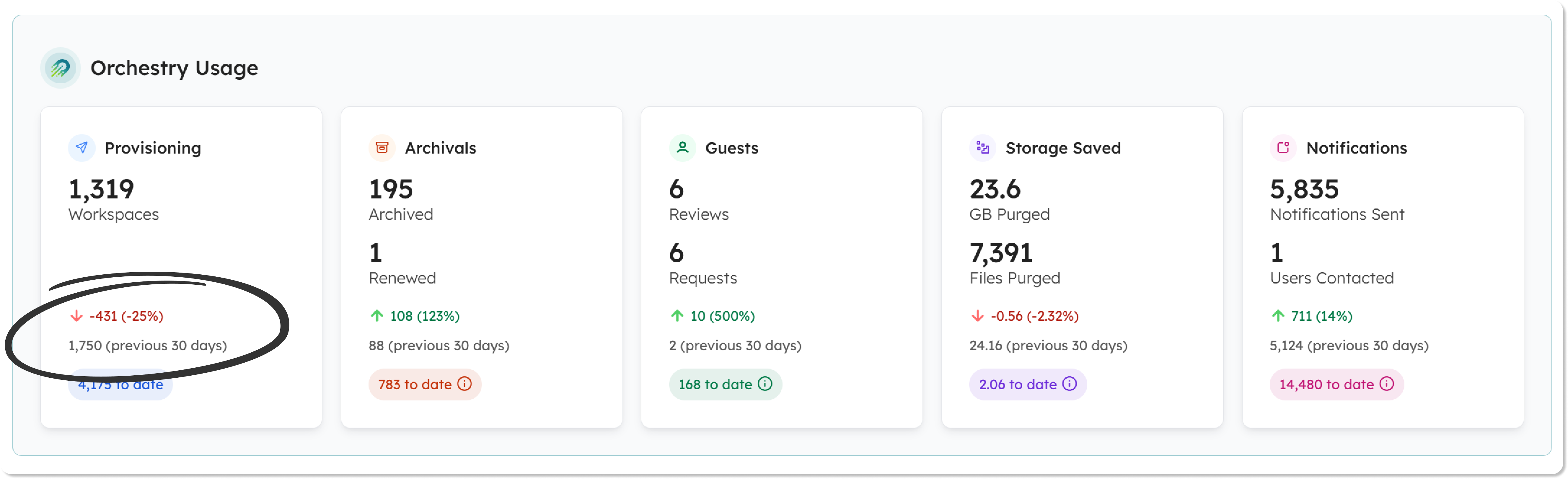Click the Guests person icon
Viewport: 1568px width, 479px height.
[x=682, y=147]
